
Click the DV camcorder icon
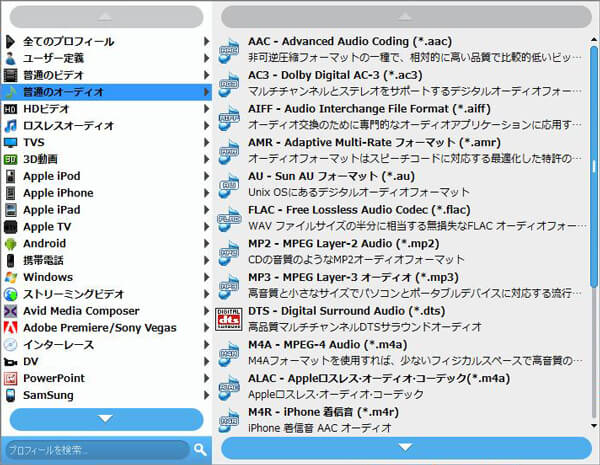[10, 362]
